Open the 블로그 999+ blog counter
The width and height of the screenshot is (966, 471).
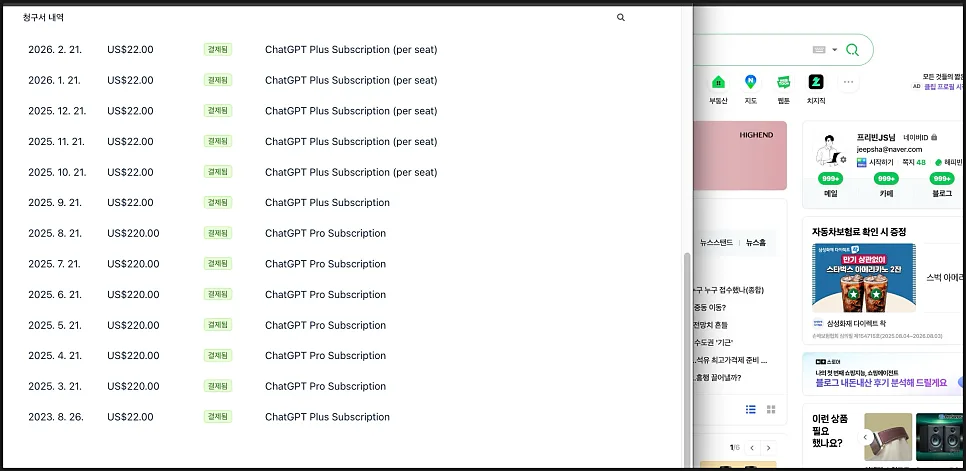(x=941, y=179)
